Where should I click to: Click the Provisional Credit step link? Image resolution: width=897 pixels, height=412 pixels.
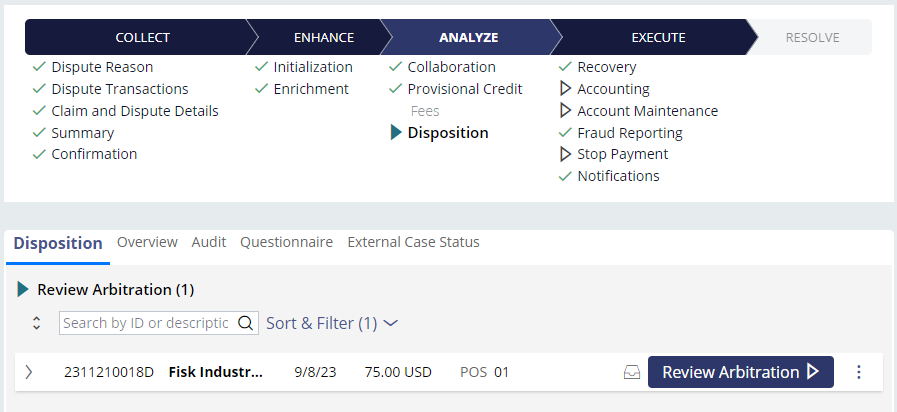click(x=464, y=89)
